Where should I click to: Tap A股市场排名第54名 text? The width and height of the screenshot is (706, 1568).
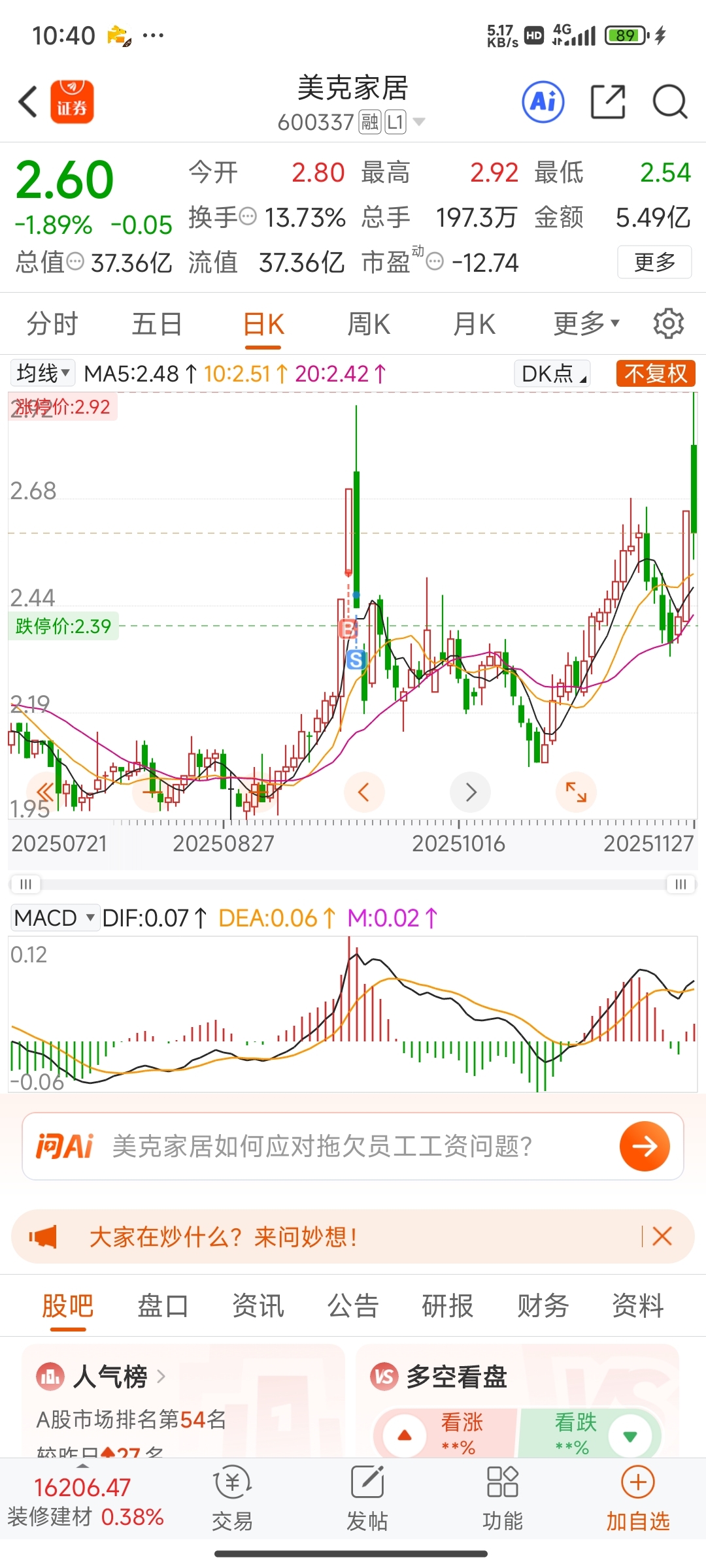(131, 1419)
